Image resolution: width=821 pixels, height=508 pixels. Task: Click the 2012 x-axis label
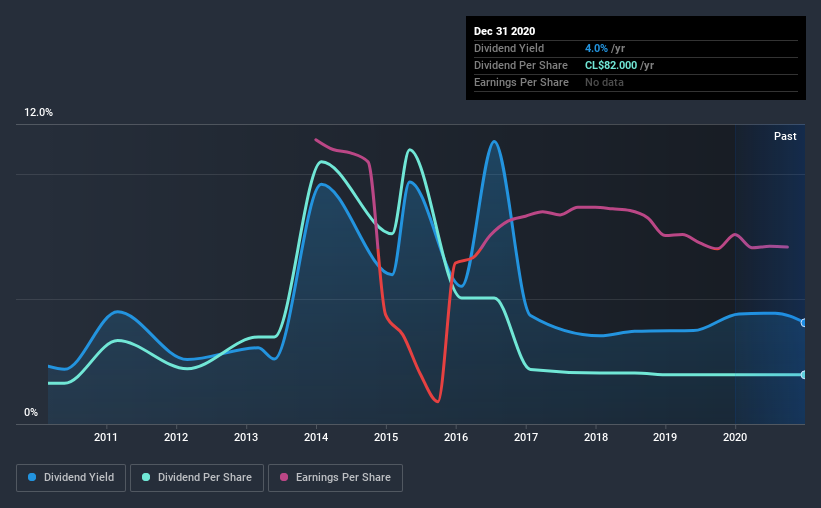176,437
